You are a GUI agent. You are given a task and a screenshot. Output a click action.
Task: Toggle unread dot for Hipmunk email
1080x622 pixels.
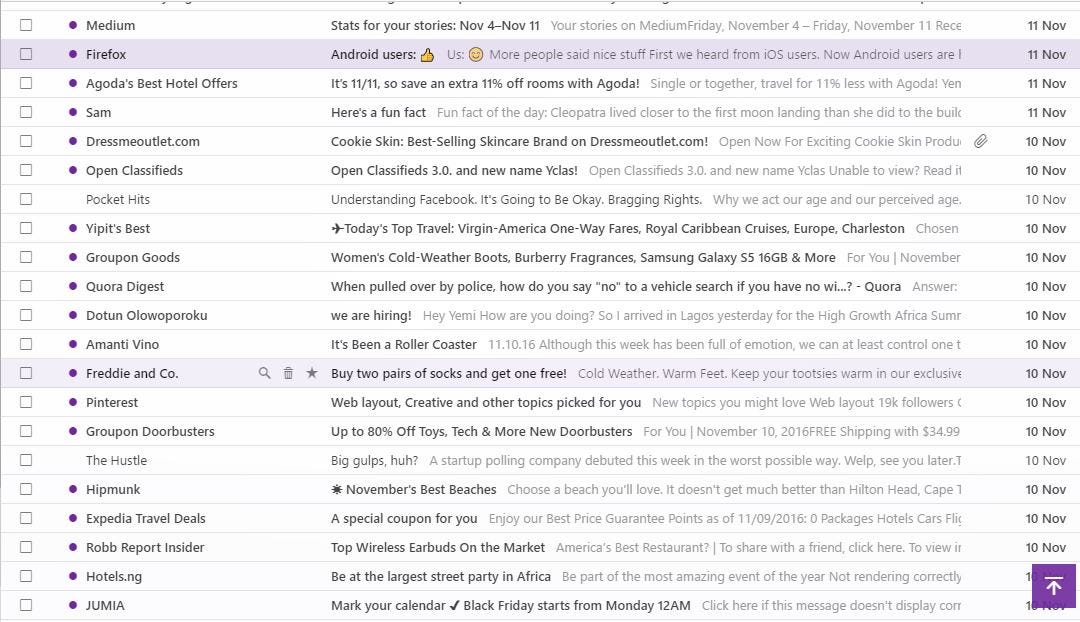coord(73,489)
